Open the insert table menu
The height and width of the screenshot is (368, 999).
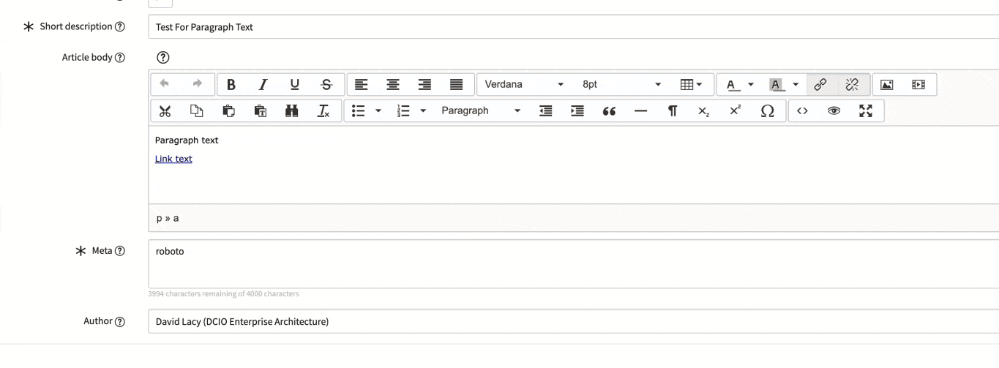(691, 84)
